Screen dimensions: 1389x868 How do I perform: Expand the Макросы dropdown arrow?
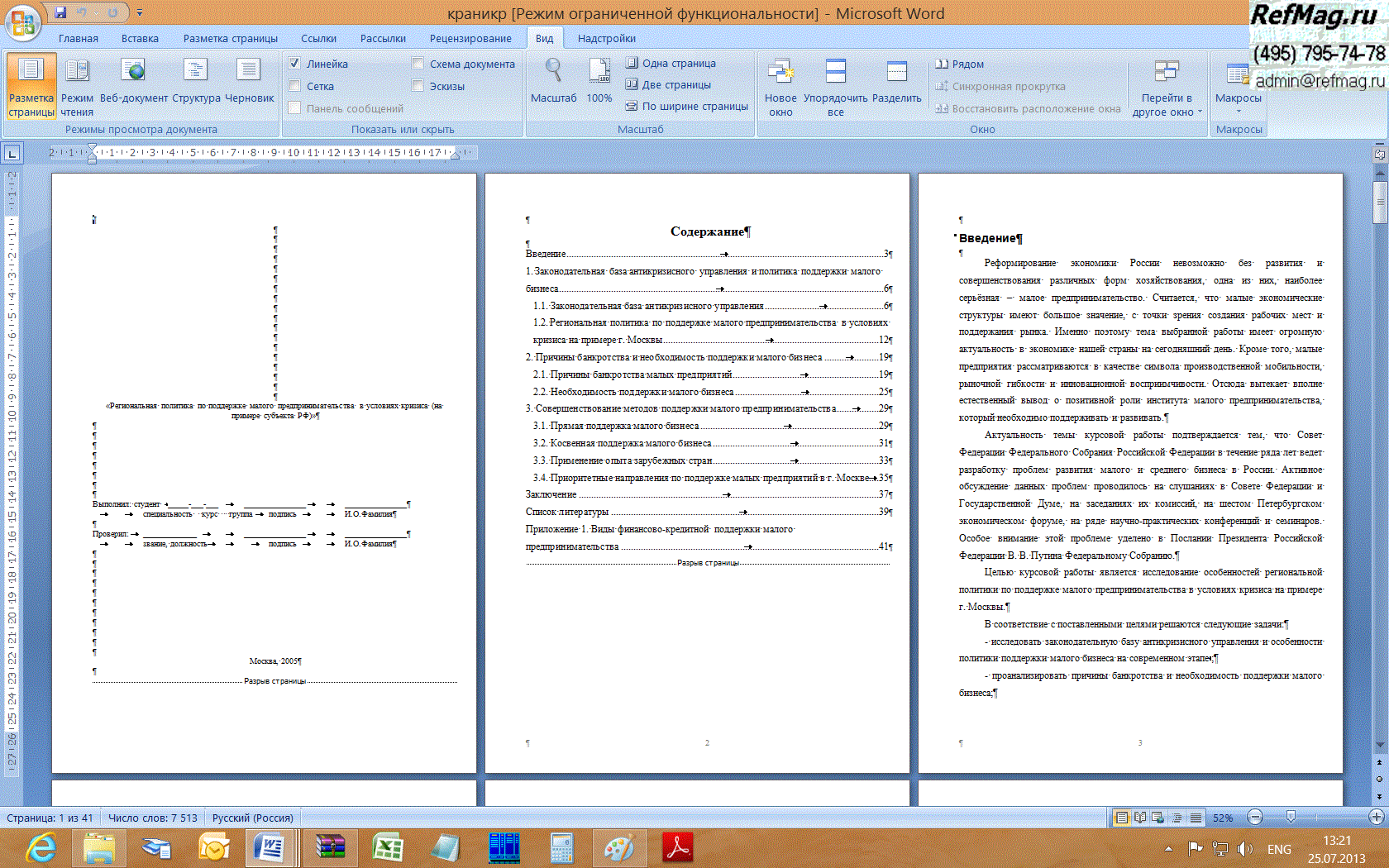[x=1238, y=111]
